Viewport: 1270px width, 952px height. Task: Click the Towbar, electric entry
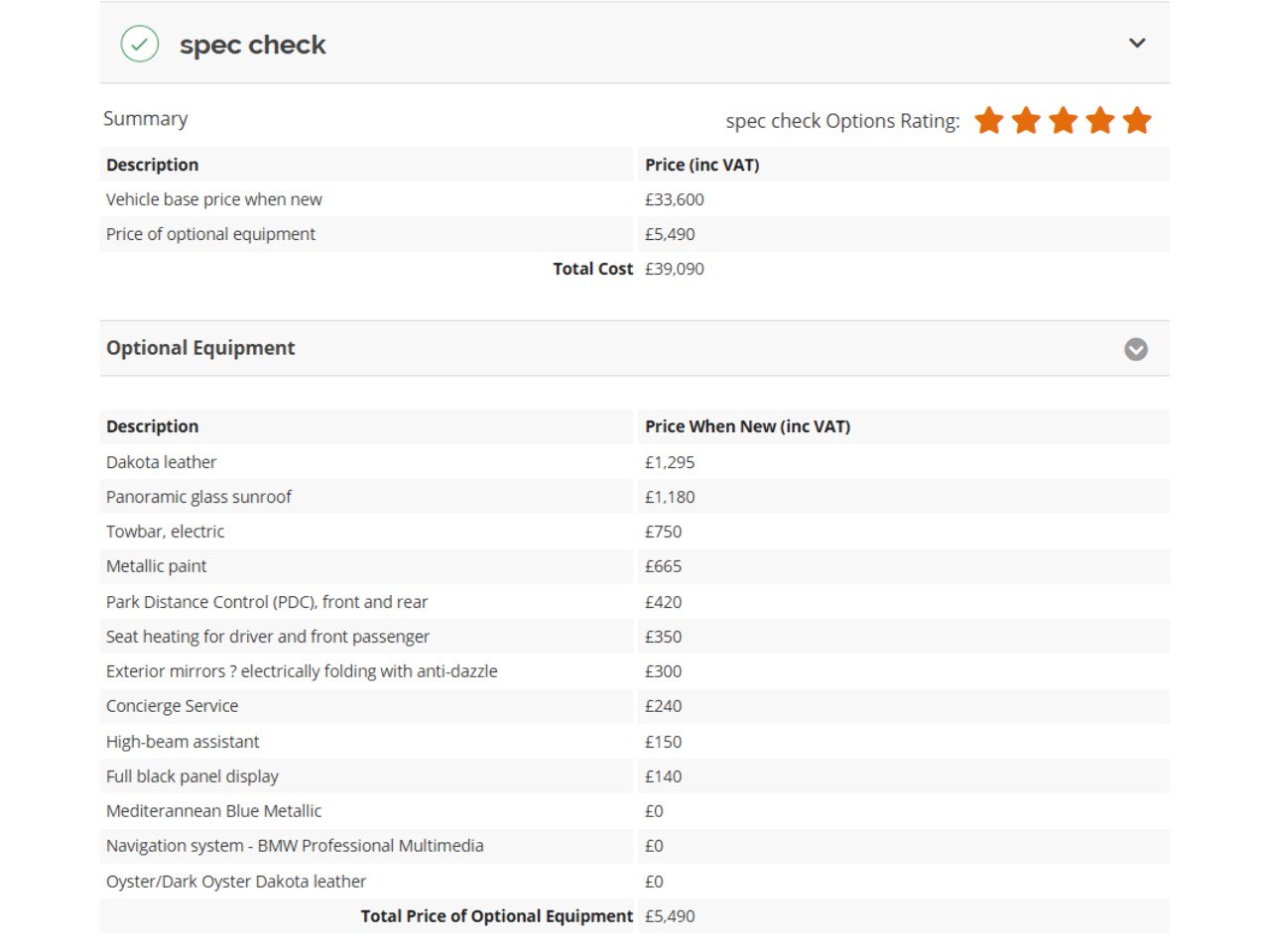pos(166,532)
